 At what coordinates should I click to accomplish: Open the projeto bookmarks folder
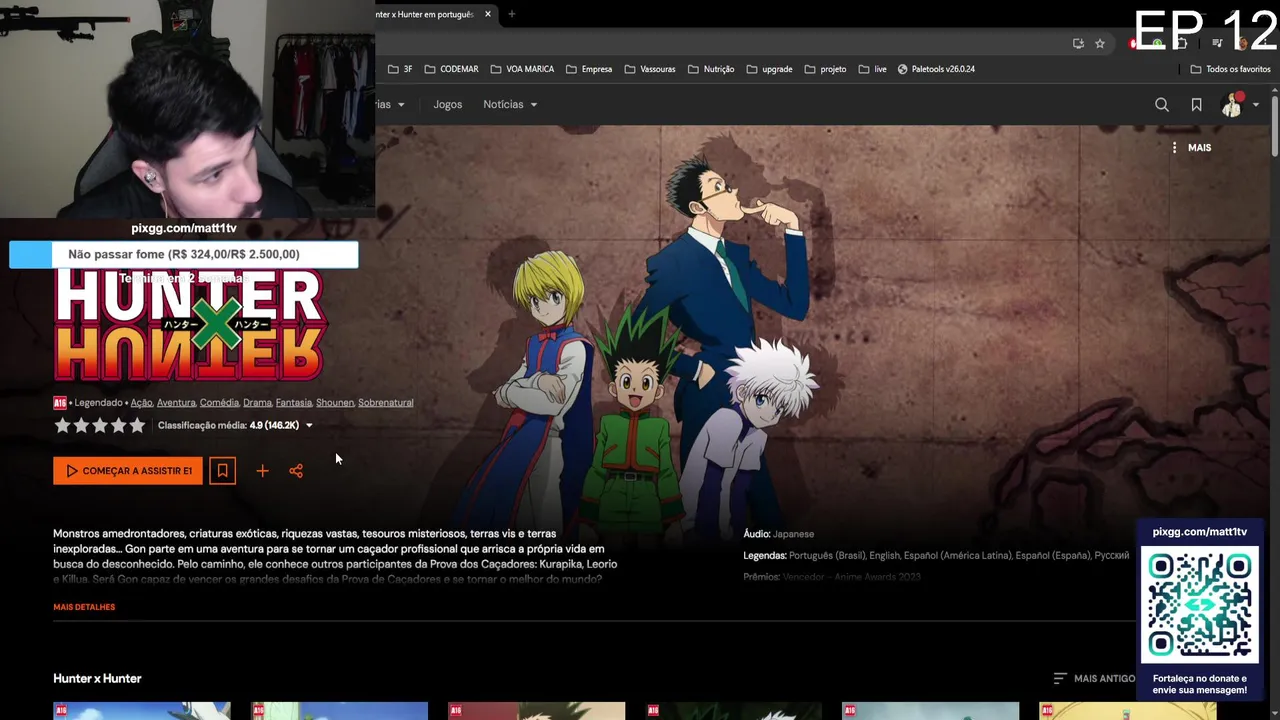825,69
